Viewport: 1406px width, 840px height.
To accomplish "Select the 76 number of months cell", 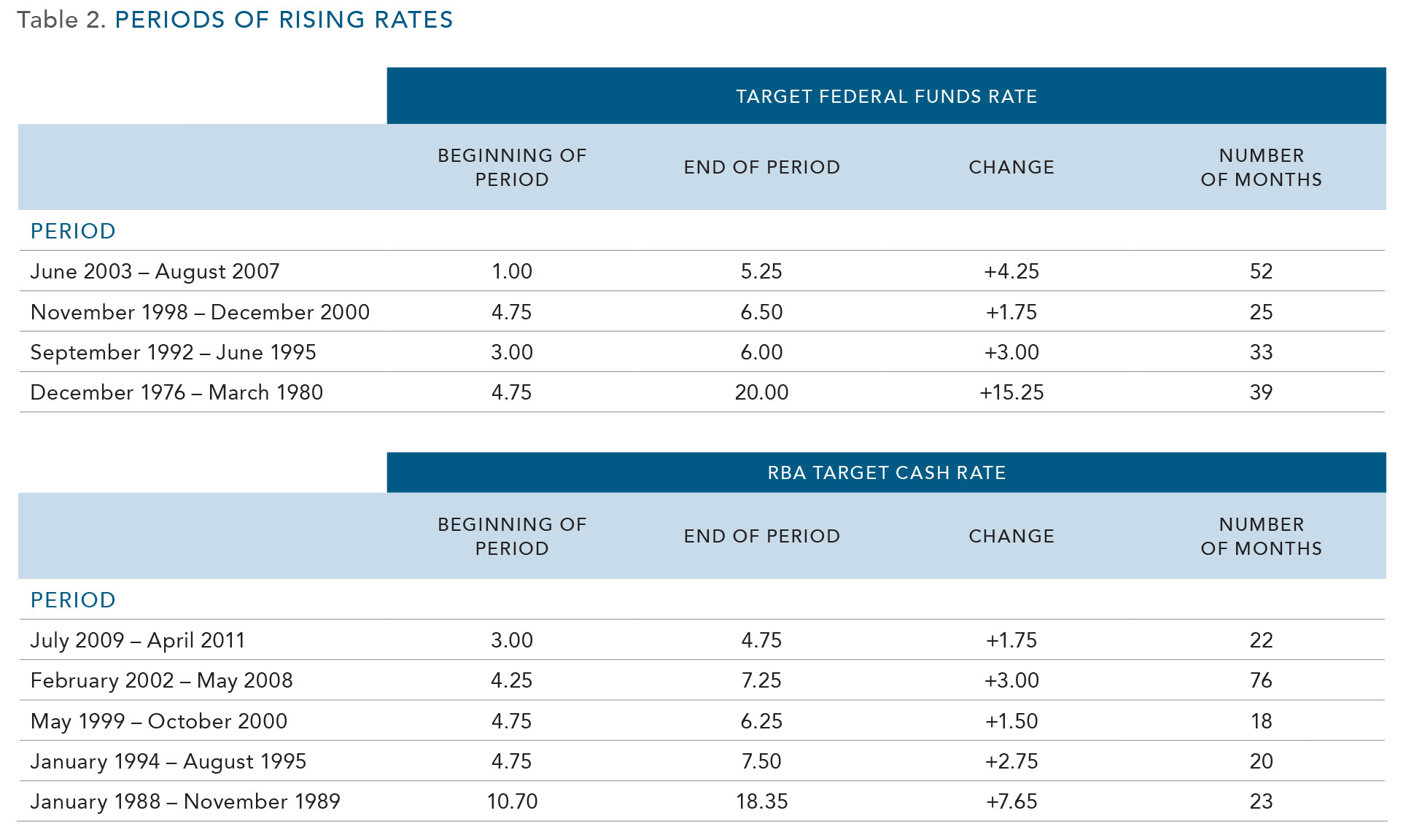I will (1261, 680).
